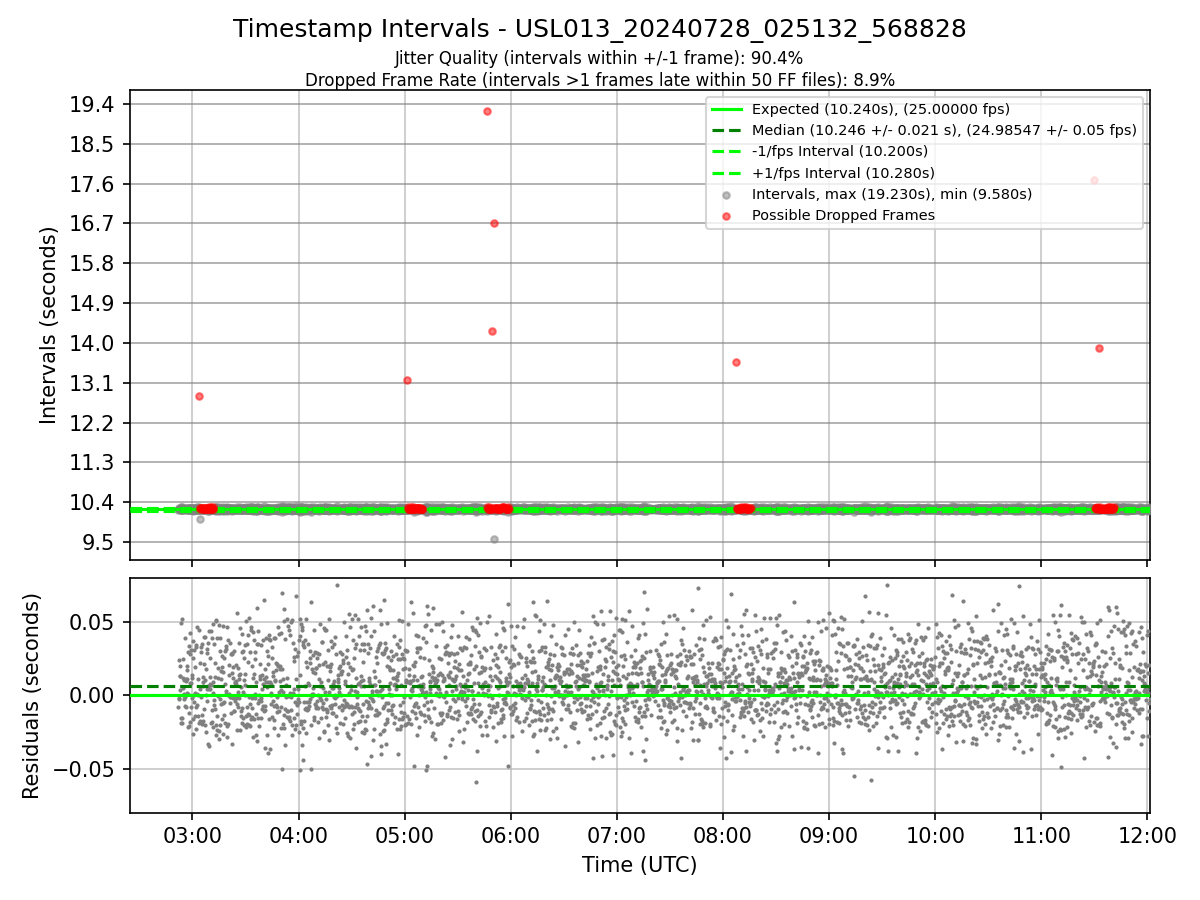Click the highest red dropped-frame point near 19.2 seconds

click(x=487, y=111)
